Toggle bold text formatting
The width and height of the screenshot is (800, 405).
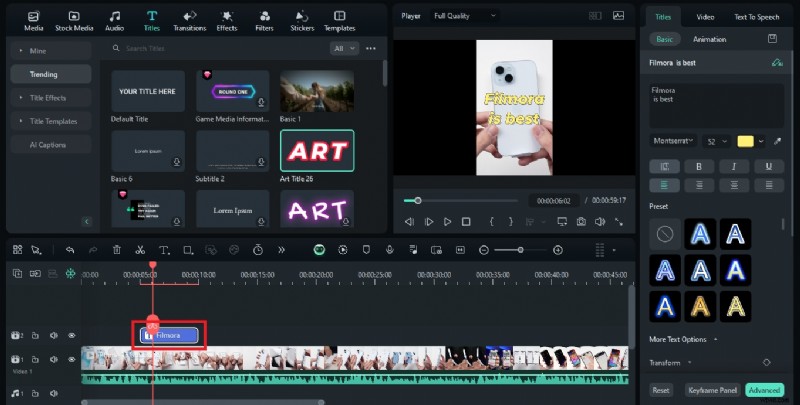click(698, 166)
